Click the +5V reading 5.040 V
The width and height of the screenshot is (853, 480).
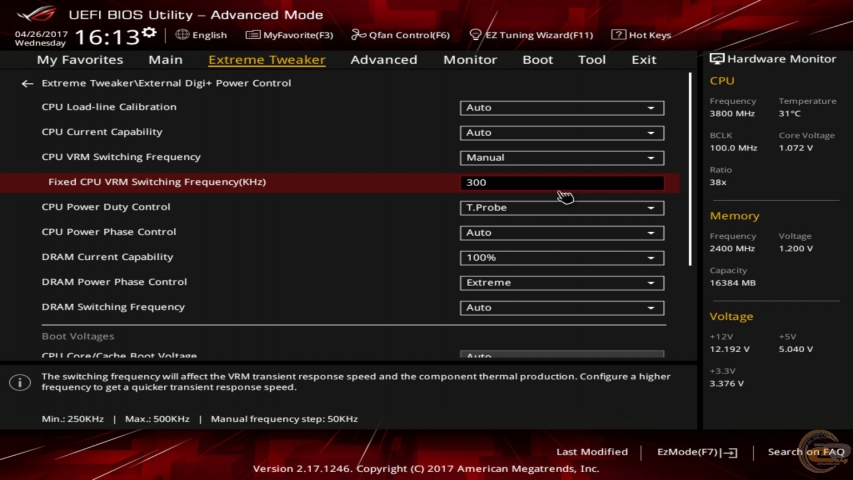pos(795,349)
